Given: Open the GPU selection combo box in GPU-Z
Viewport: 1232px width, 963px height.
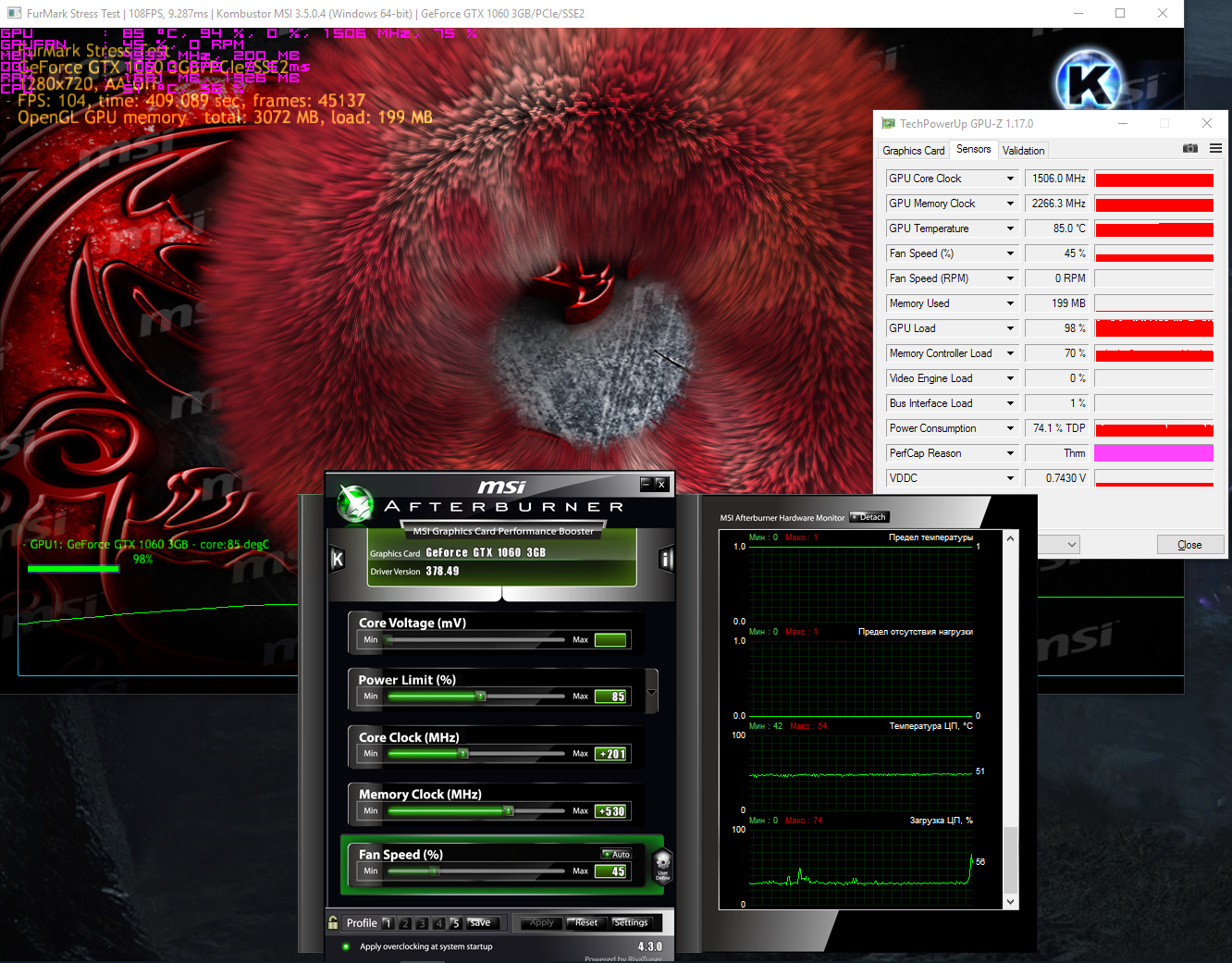Looking at the screenshot, I should pos(1059,545).
